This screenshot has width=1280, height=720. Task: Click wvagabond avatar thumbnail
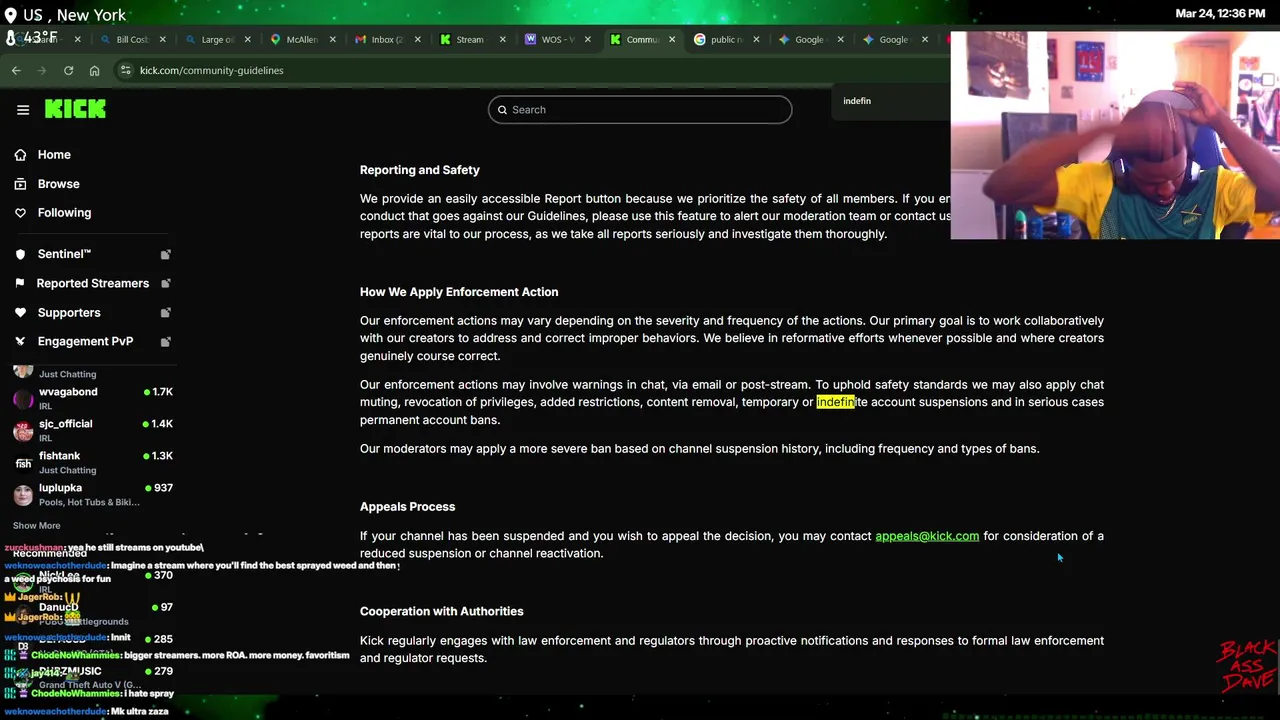coord(23,399)
